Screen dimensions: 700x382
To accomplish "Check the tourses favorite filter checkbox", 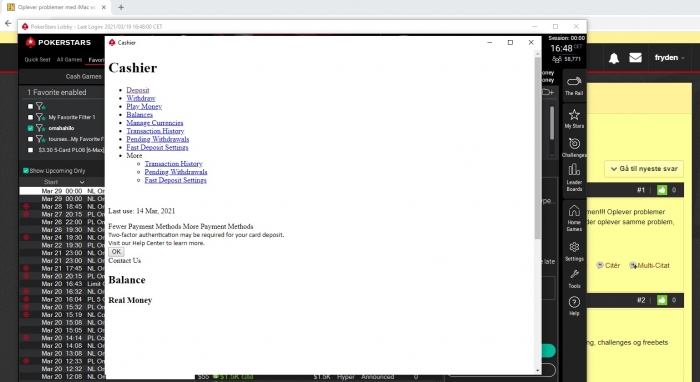I will coord(30,139).
